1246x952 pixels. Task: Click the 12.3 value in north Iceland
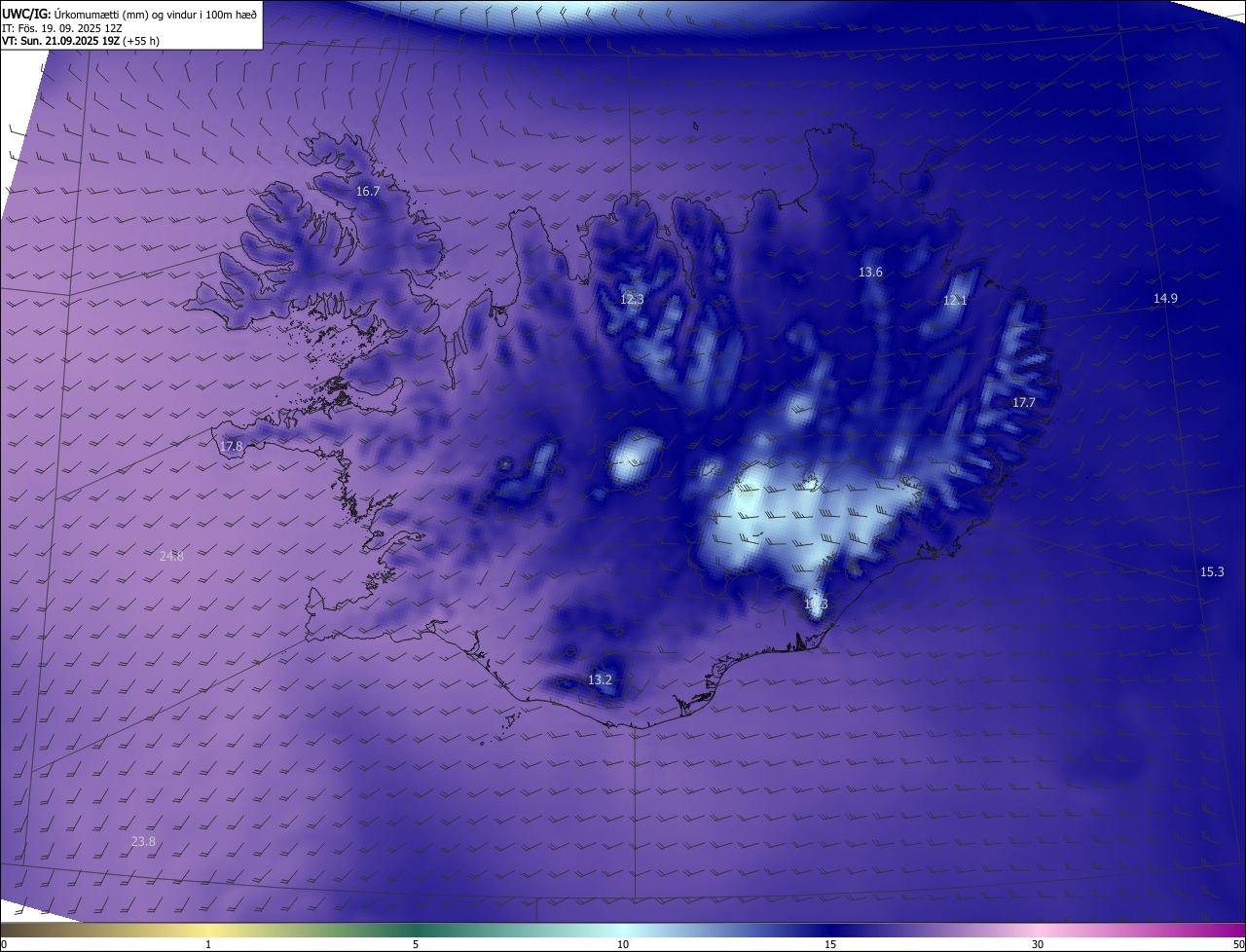[x=632, y=299]
